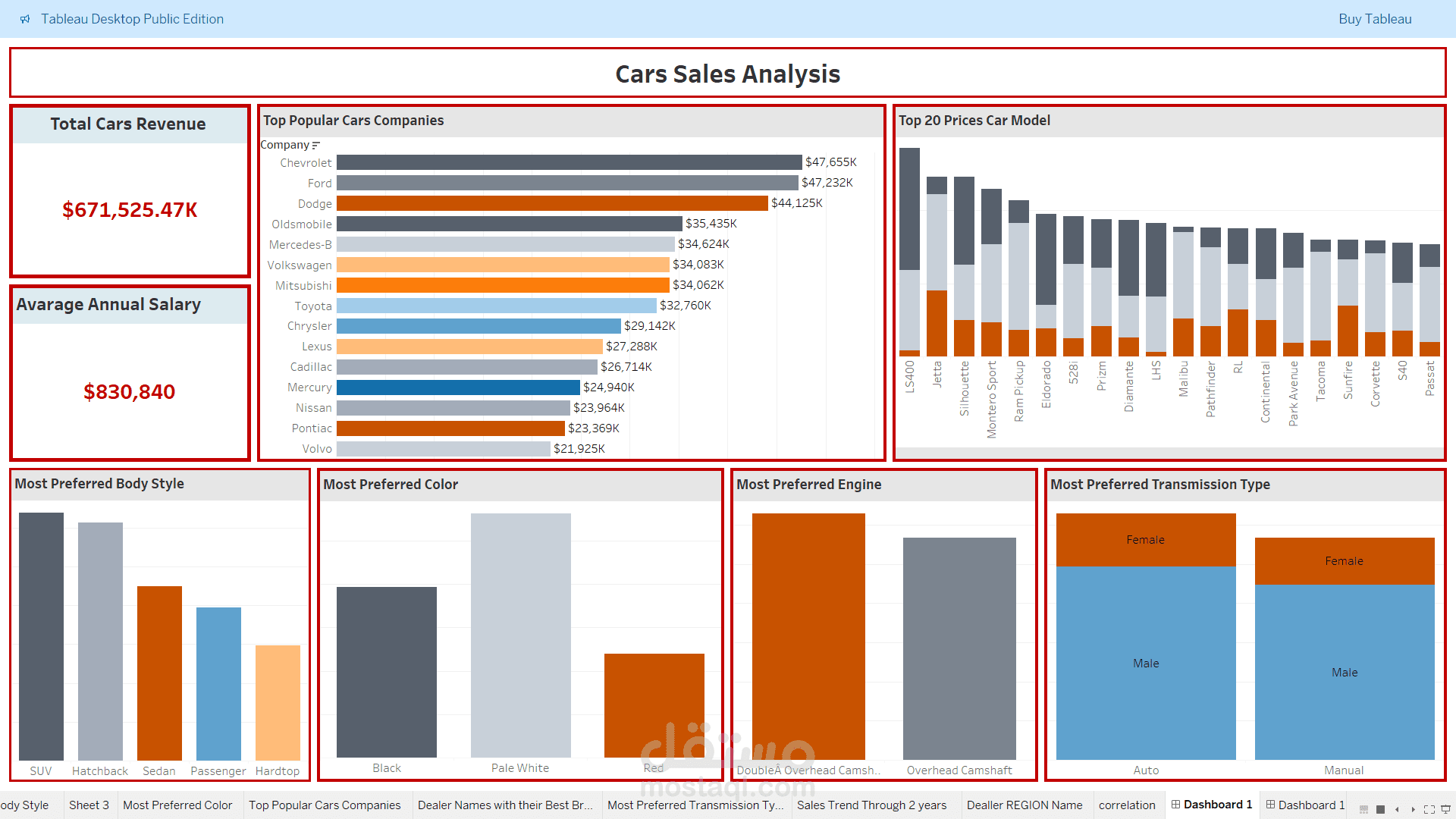The height and width of the screenshot is (819, 1456).
Task: Select the SUV body style bar
Action: [x=41, y=636]
